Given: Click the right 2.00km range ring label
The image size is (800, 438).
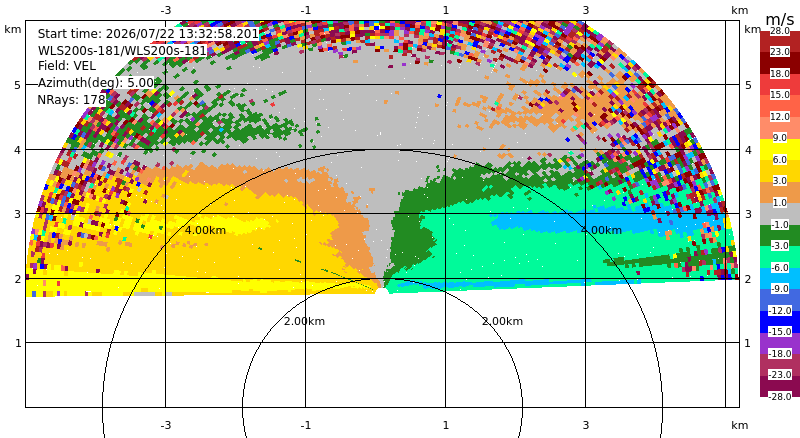Looking at the screenshot, I should click(x=503, y=321).
